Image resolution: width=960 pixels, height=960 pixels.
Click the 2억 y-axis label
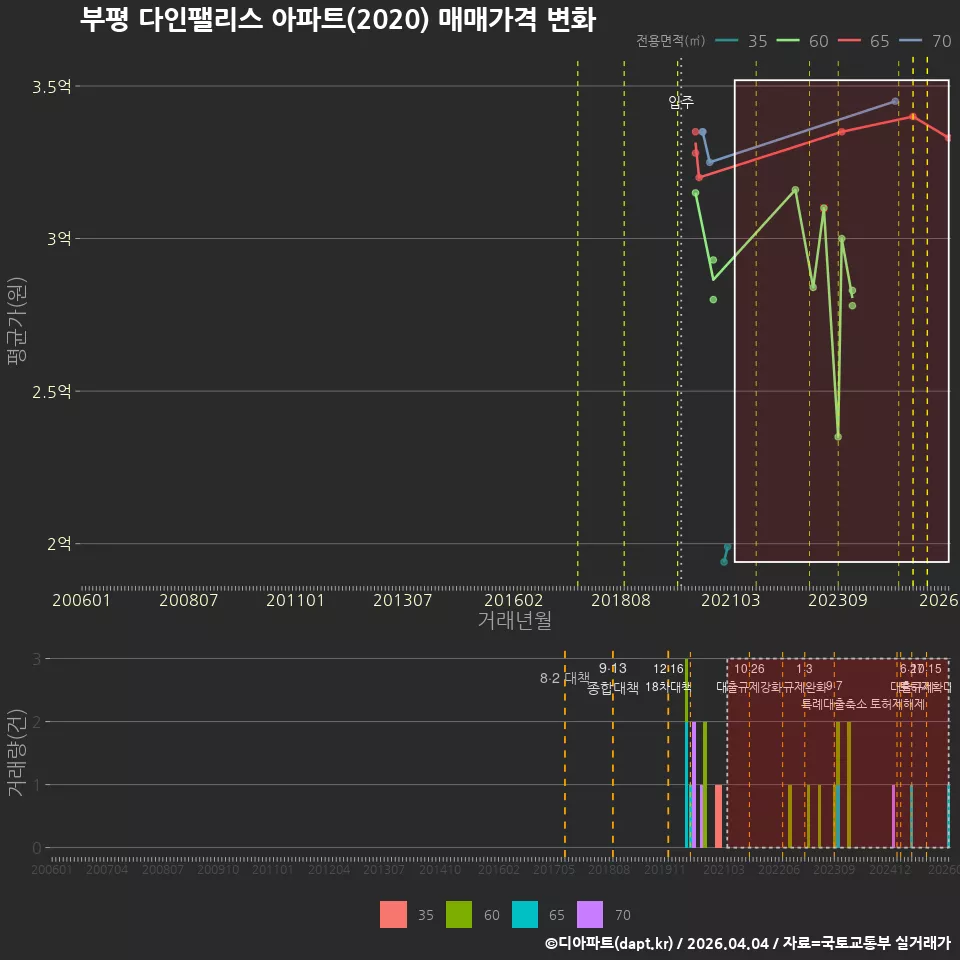59,543
